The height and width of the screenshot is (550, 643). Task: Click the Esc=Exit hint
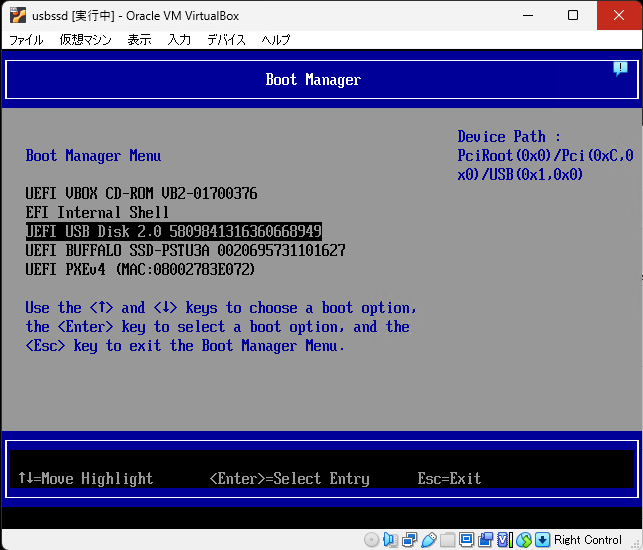pyautogui.click(x=449, y=479)
